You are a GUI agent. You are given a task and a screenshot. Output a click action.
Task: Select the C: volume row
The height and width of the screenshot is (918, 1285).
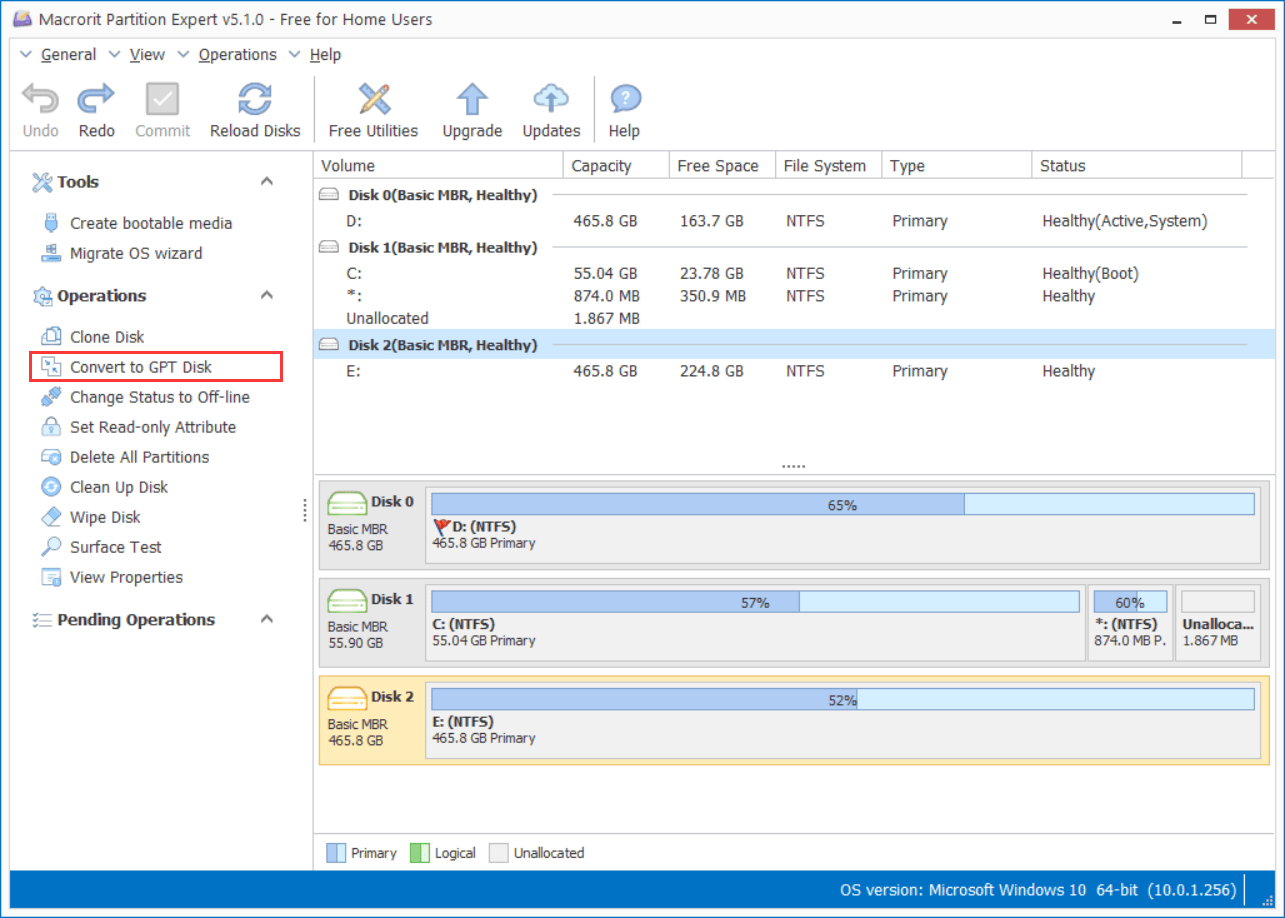[794, 273]
